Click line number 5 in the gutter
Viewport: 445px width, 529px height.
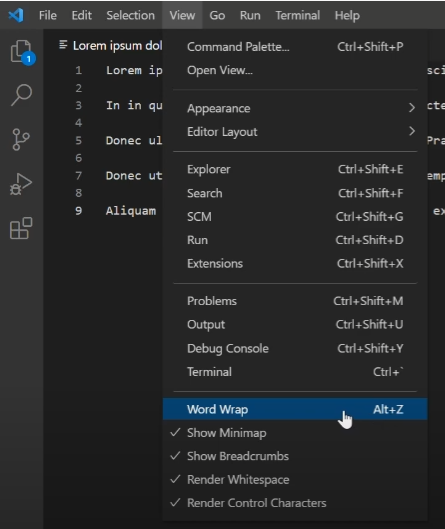pyautogui.click(x=79, y=140)
